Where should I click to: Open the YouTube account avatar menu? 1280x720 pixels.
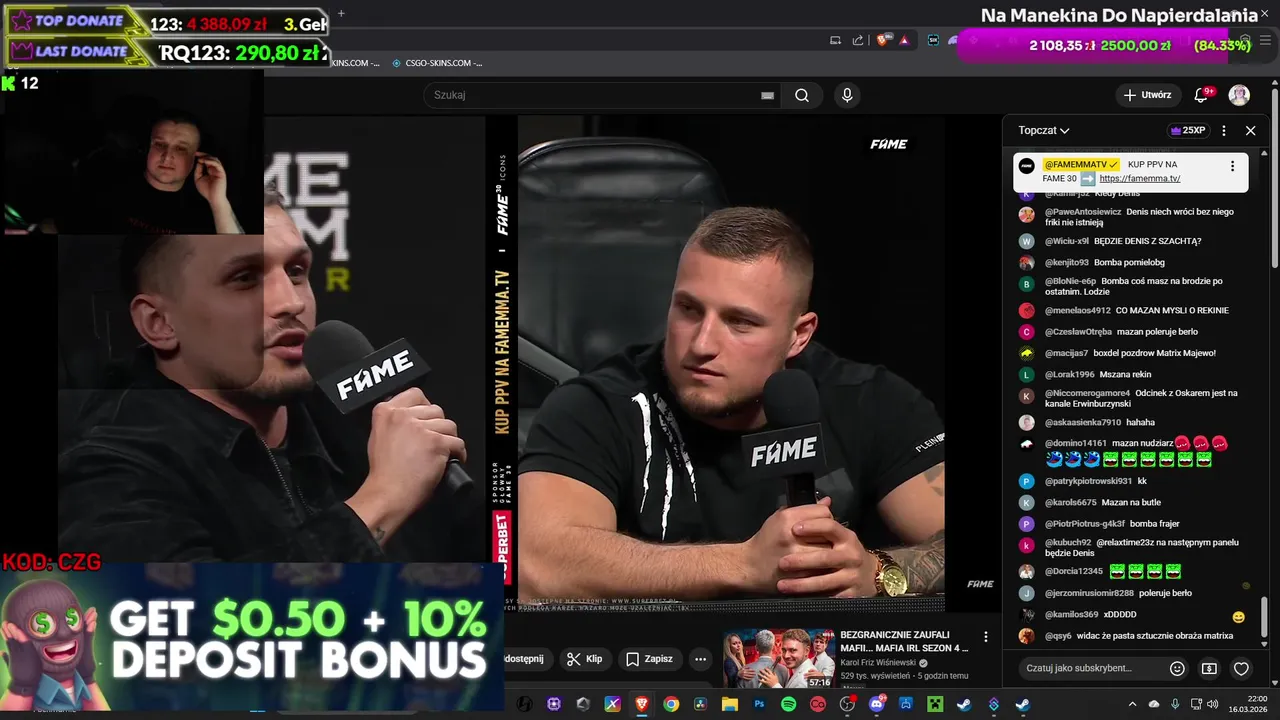(x=1239, y=95)
